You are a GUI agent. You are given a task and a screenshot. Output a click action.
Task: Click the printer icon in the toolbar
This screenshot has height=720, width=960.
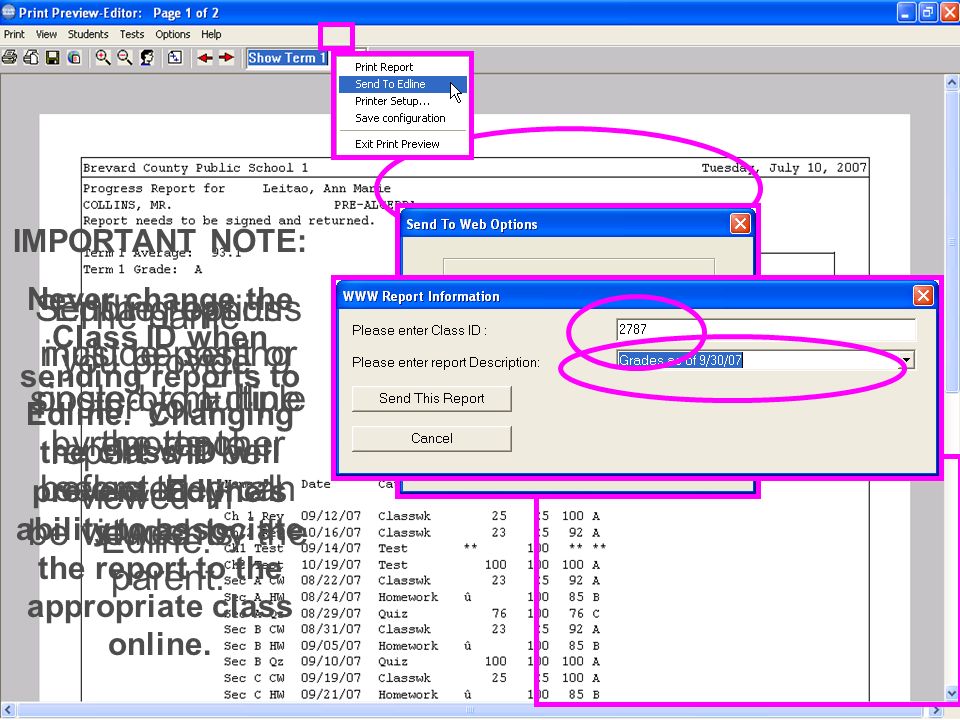[9, 58]
